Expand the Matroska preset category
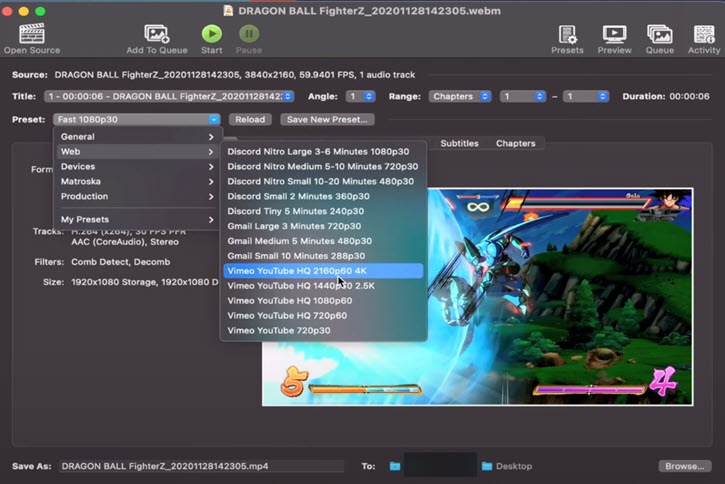The width and height of the screenshot is (725, 484). pos(137,181)
